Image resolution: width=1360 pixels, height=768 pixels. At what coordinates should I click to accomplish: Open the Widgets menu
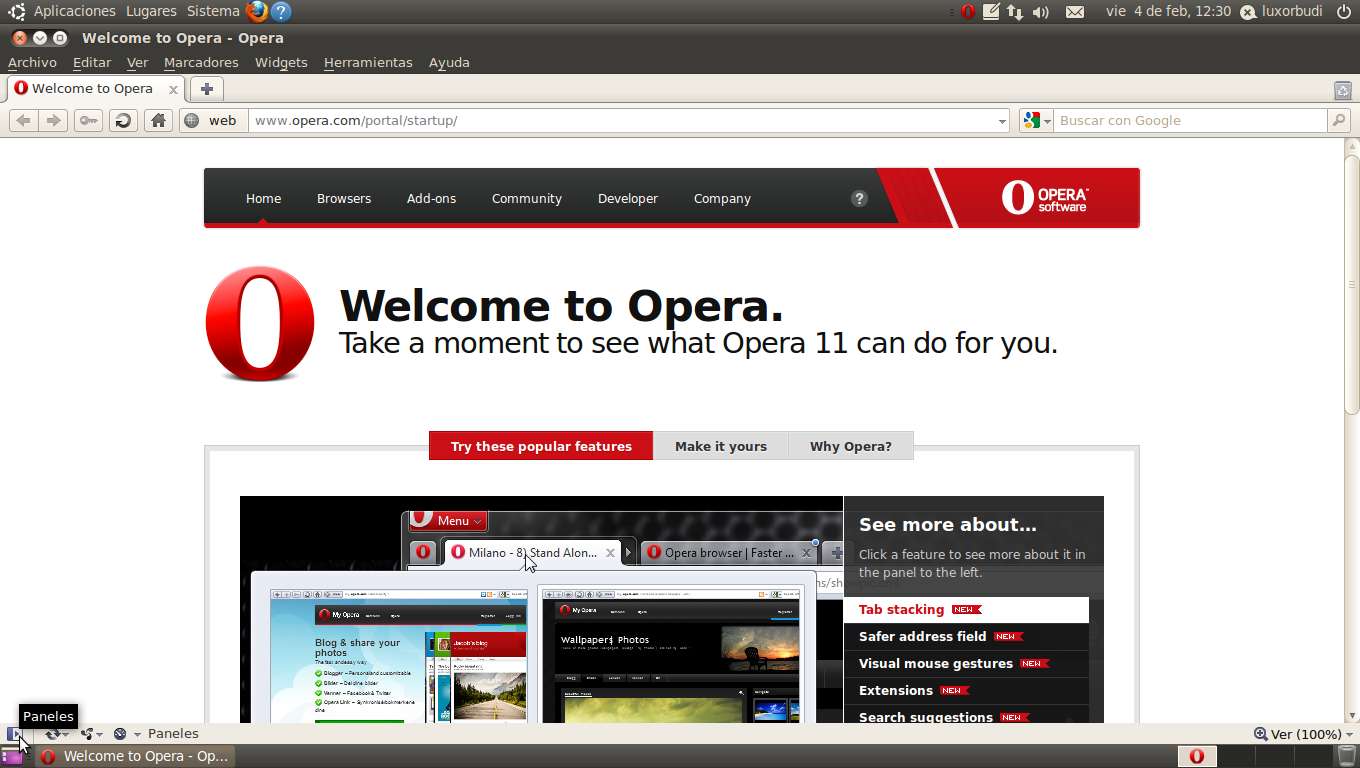click(x=281, y=62)
